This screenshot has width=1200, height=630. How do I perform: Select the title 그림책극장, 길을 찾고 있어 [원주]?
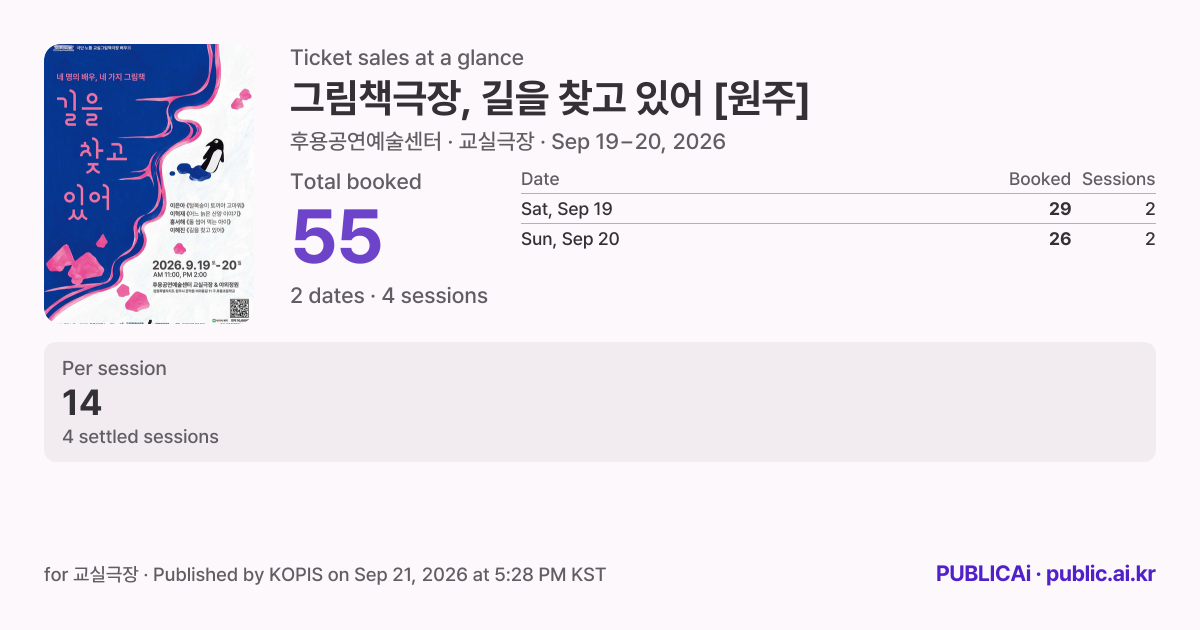pyautogui.click(x=549, y=98)
